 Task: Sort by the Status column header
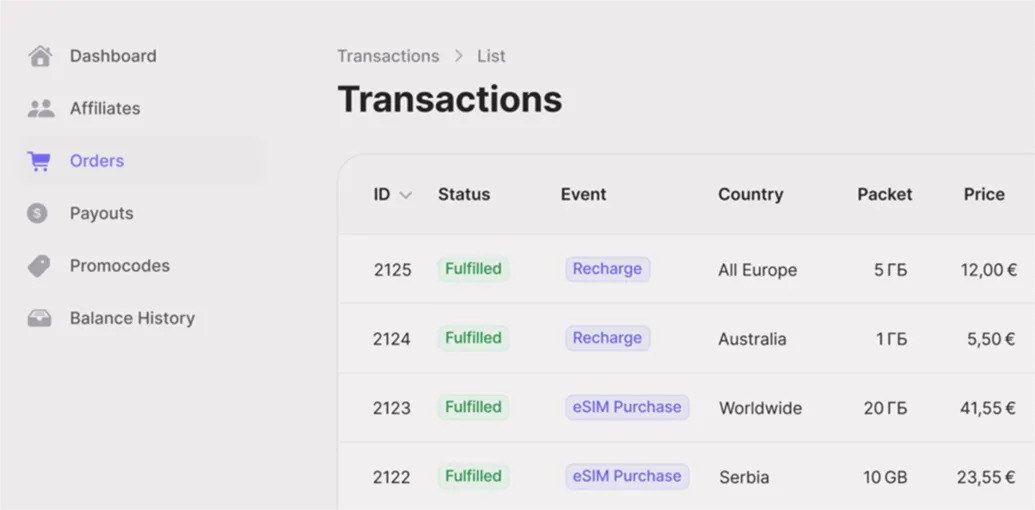[x=464, y=194]
